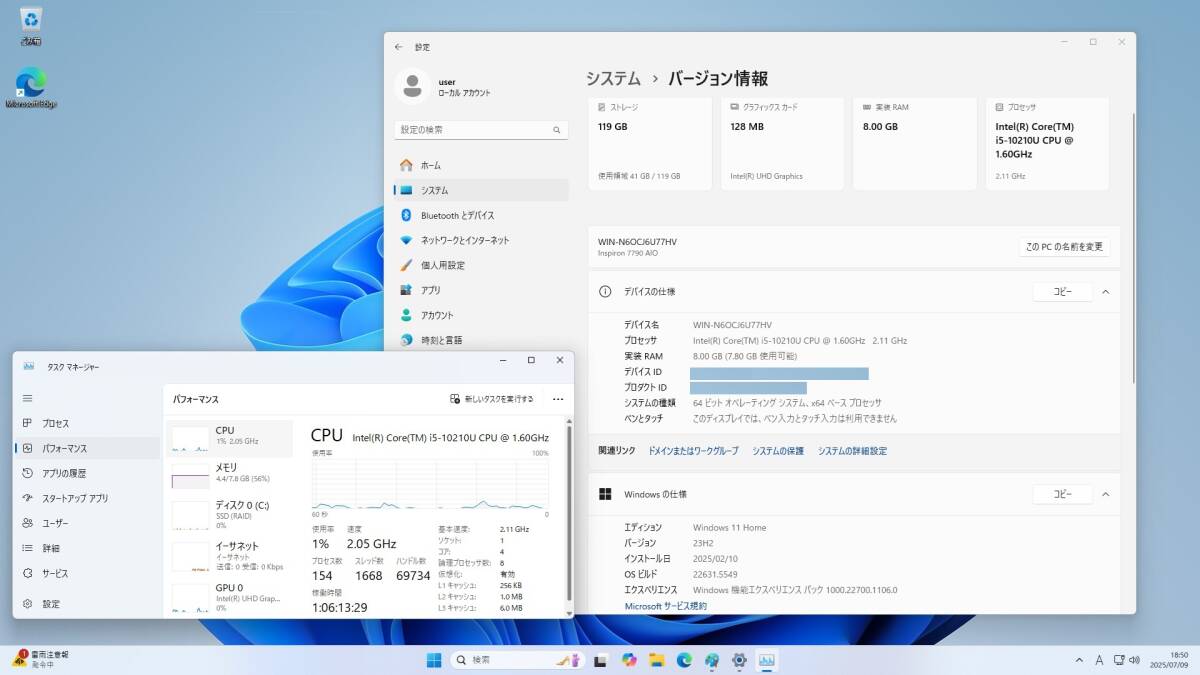Open 個人用設定 in the Settings sidebar
Image resolution: width=1200 pixels, height=675 pixels.
tap(481, 265)
